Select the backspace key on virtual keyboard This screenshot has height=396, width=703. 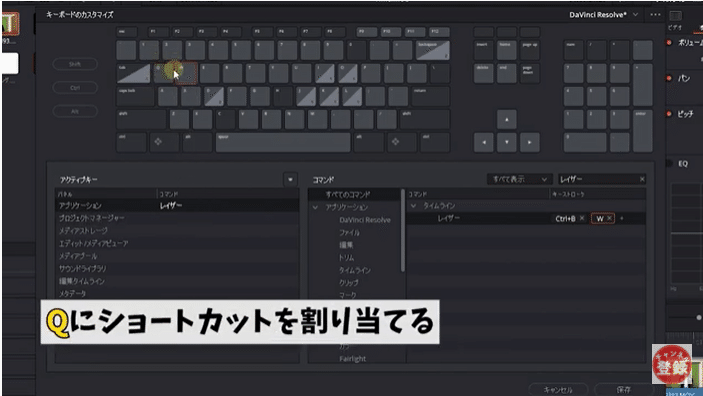[x=433, y=50]
